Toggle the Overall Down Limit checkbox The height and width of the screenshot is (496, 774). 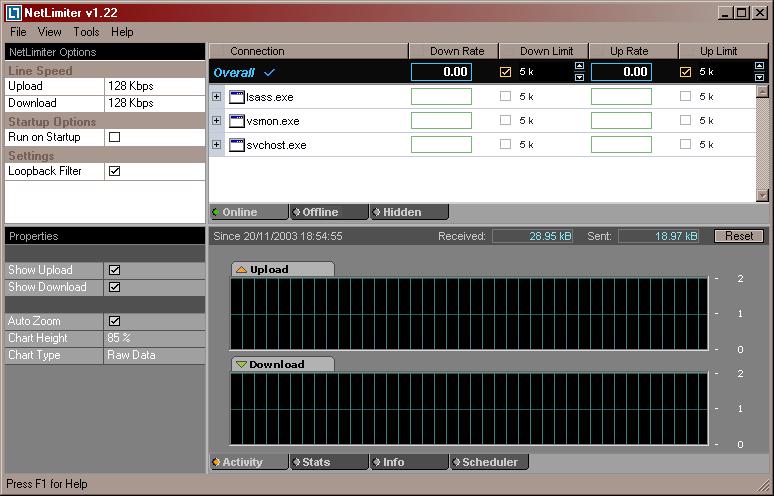[505, 72]
